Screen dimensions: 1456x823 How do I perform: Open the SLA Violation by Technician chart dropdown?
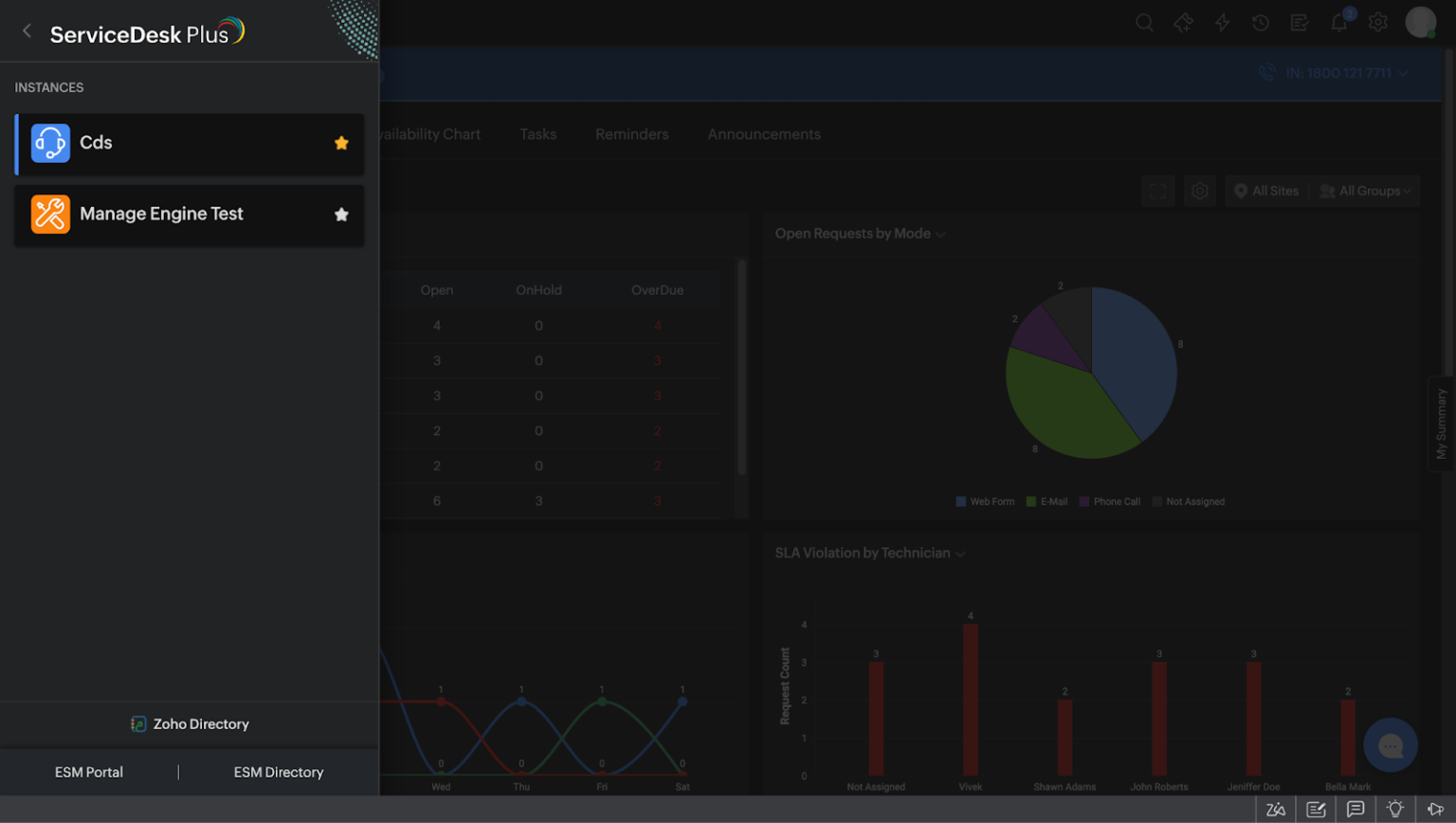959,553
